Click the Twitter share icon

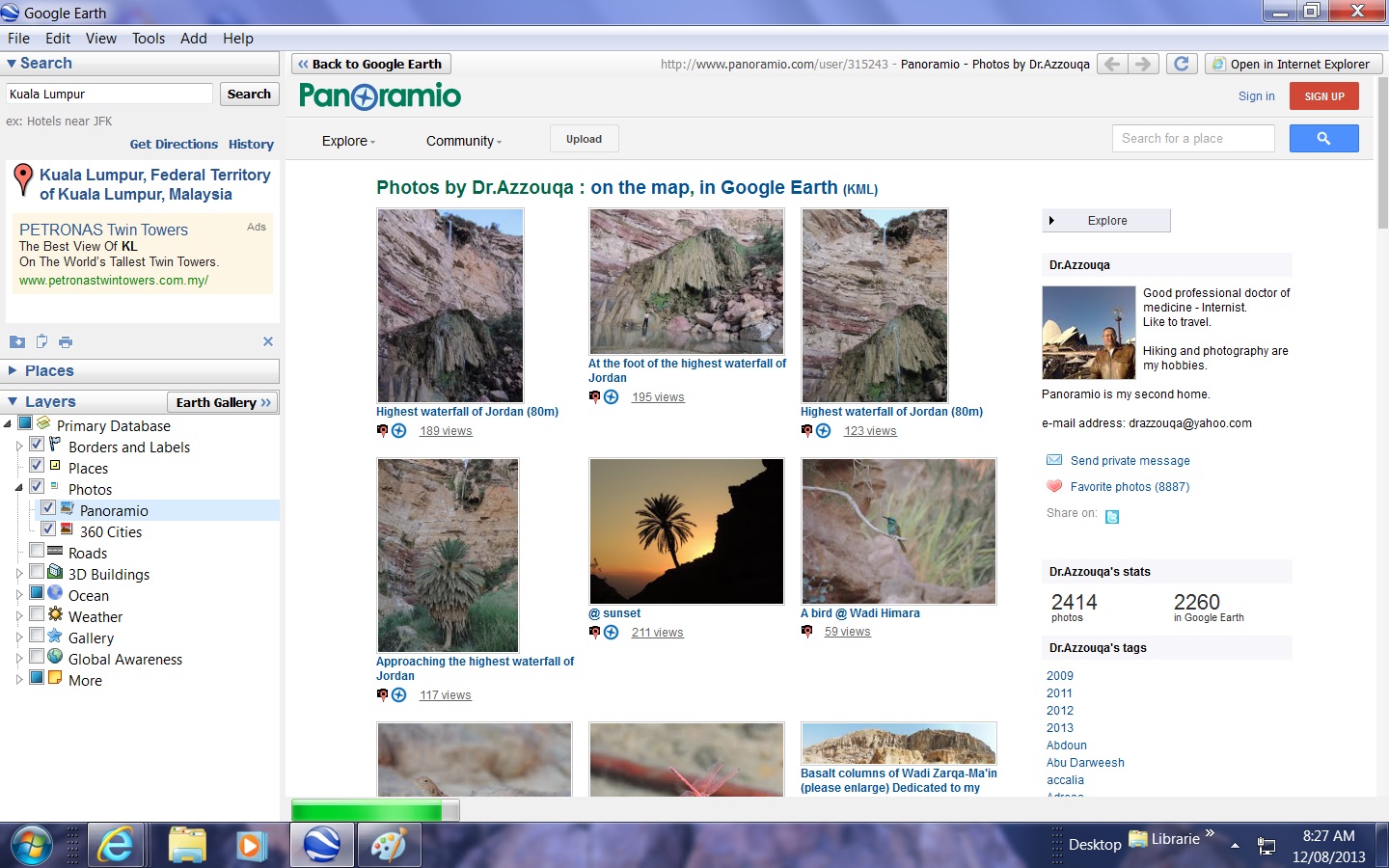pos(1112,517)
